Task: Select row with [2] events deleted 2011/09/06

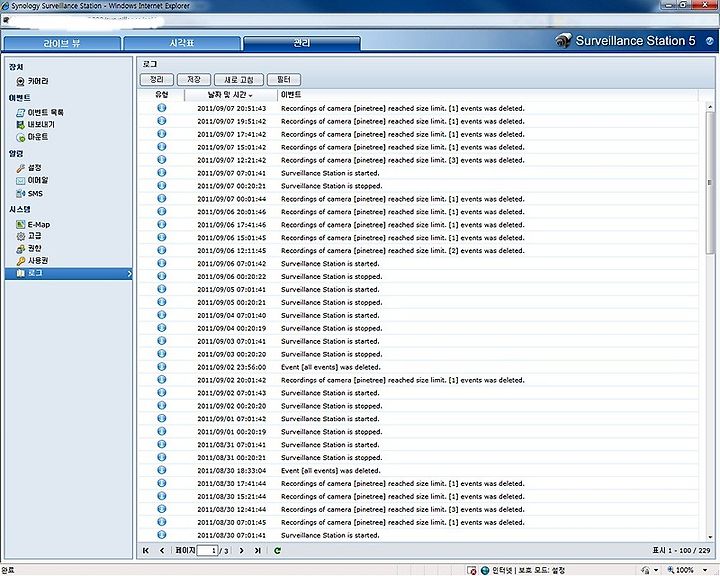Action: point(419,250)
